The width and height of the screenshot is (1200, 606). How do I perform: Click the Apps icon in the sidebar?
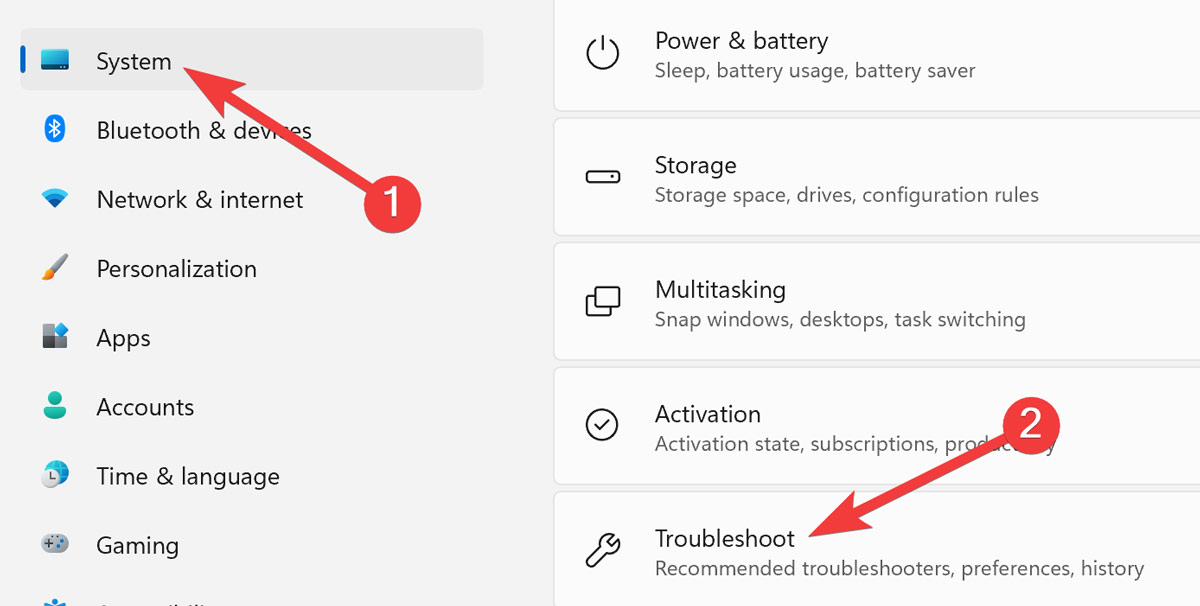coord(55,337)
